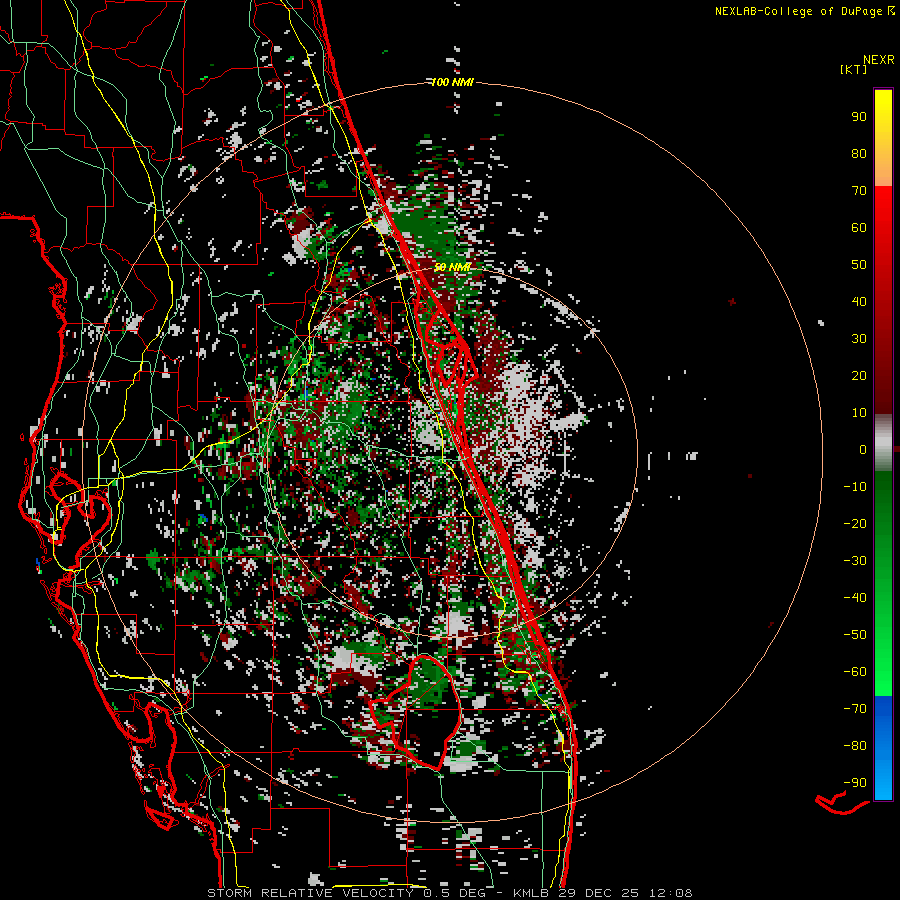Click the positive 10 scale value

click(x=859, y=413)
